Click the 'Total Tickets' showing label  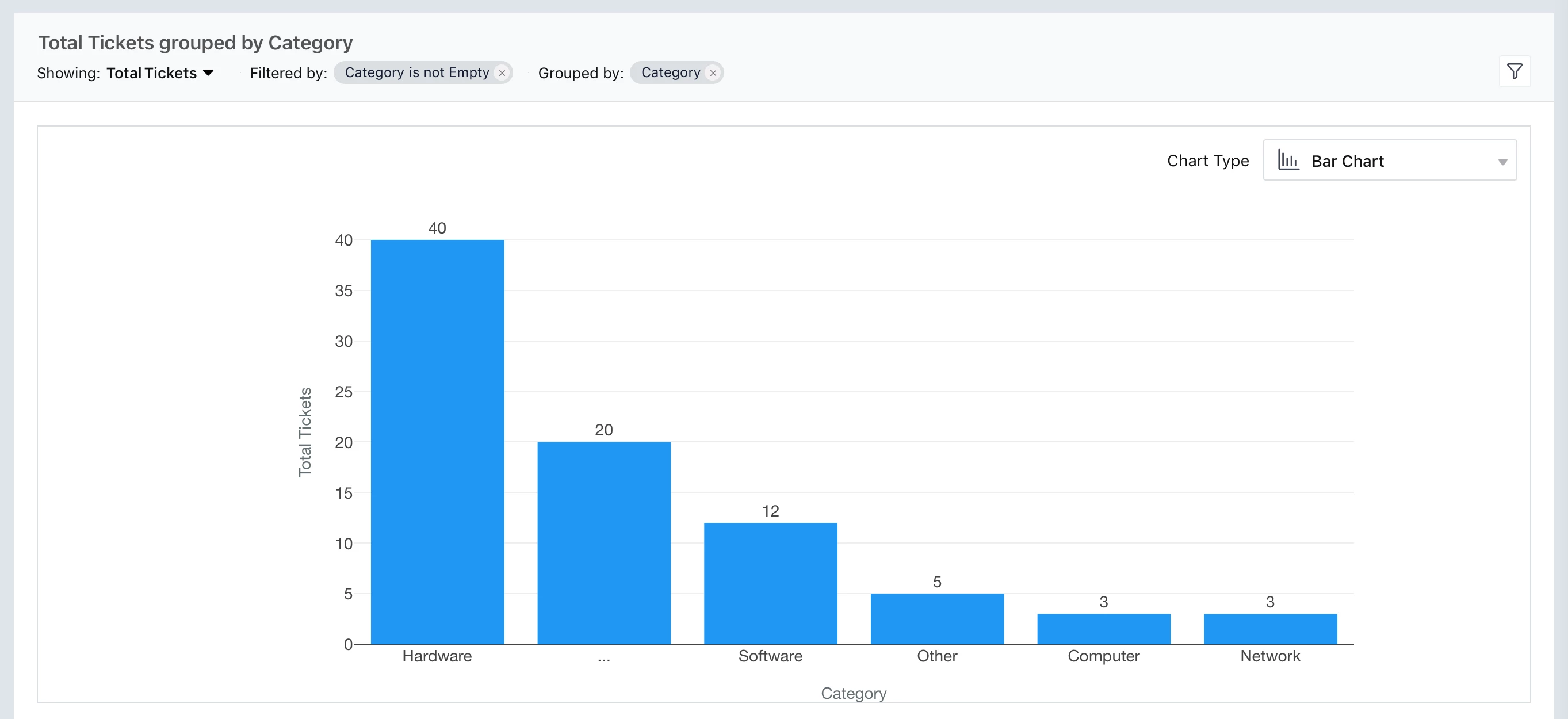[151, 73]
